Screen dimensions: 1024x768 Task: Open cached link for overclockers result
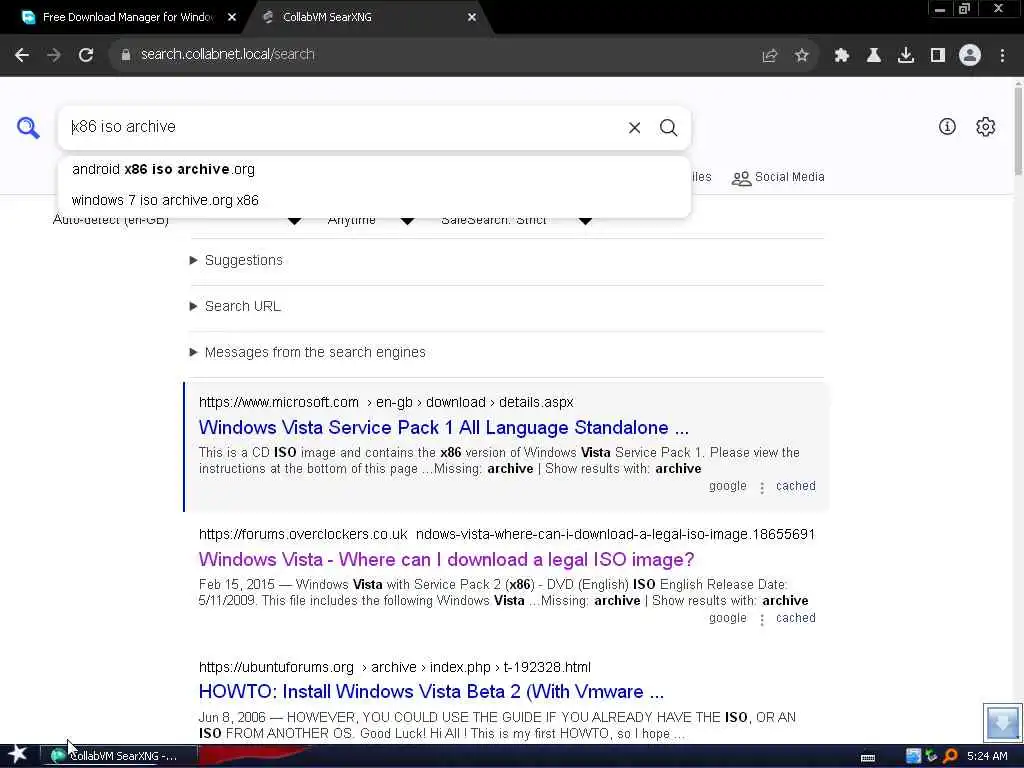click(795, 618)
